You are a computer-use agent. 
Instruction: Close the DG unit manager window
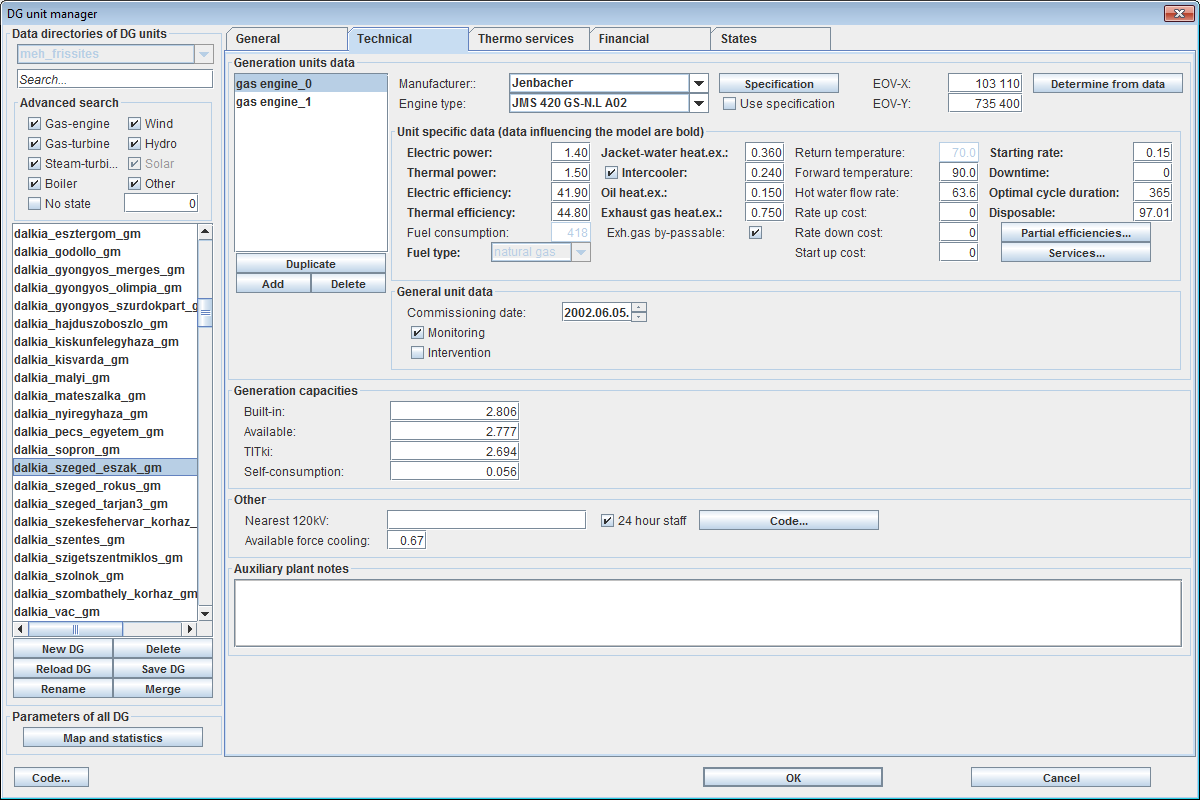click(x=1178, y=13)
